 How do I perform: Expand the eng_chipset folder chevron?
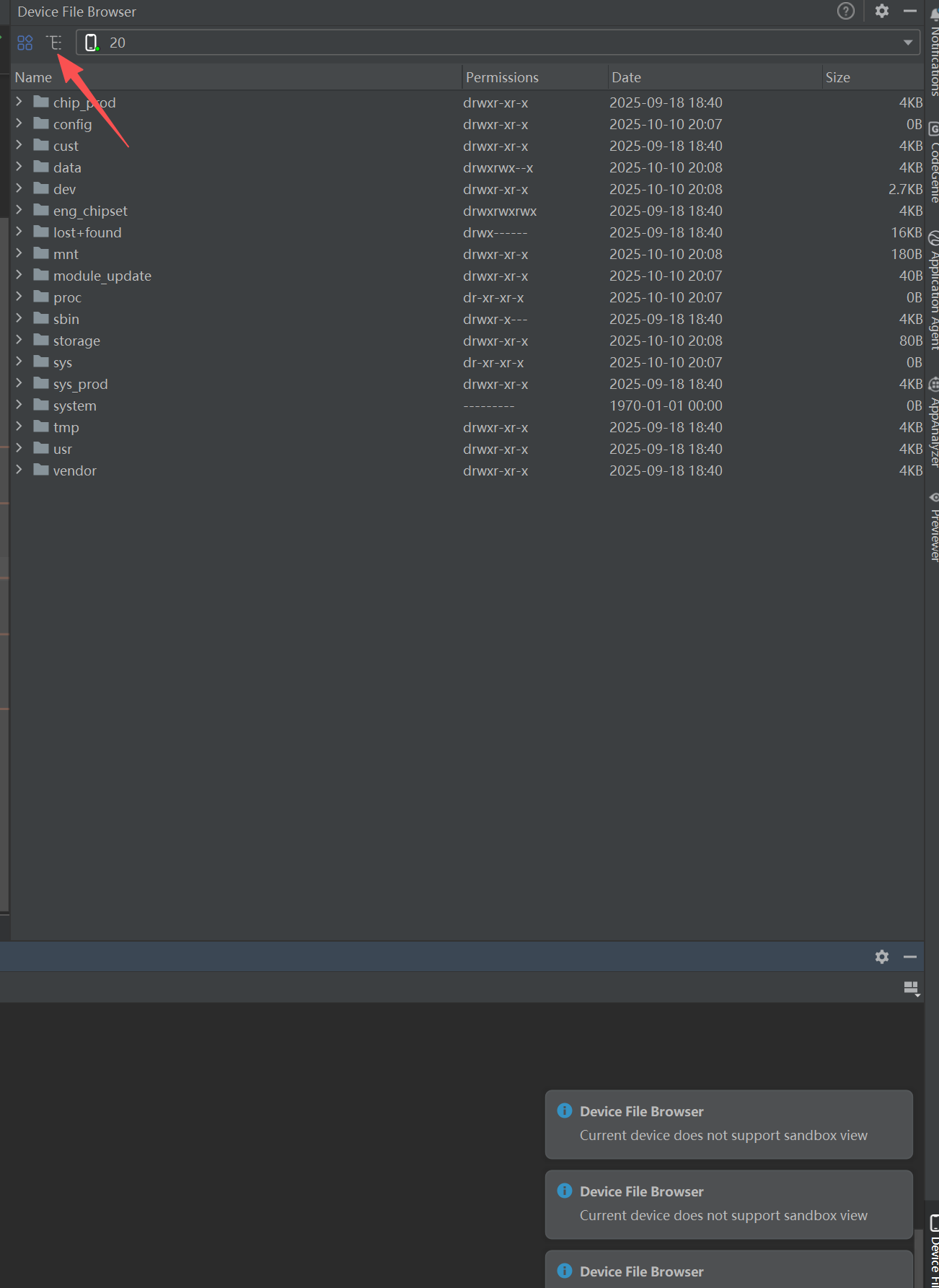(x=19, y=210)
